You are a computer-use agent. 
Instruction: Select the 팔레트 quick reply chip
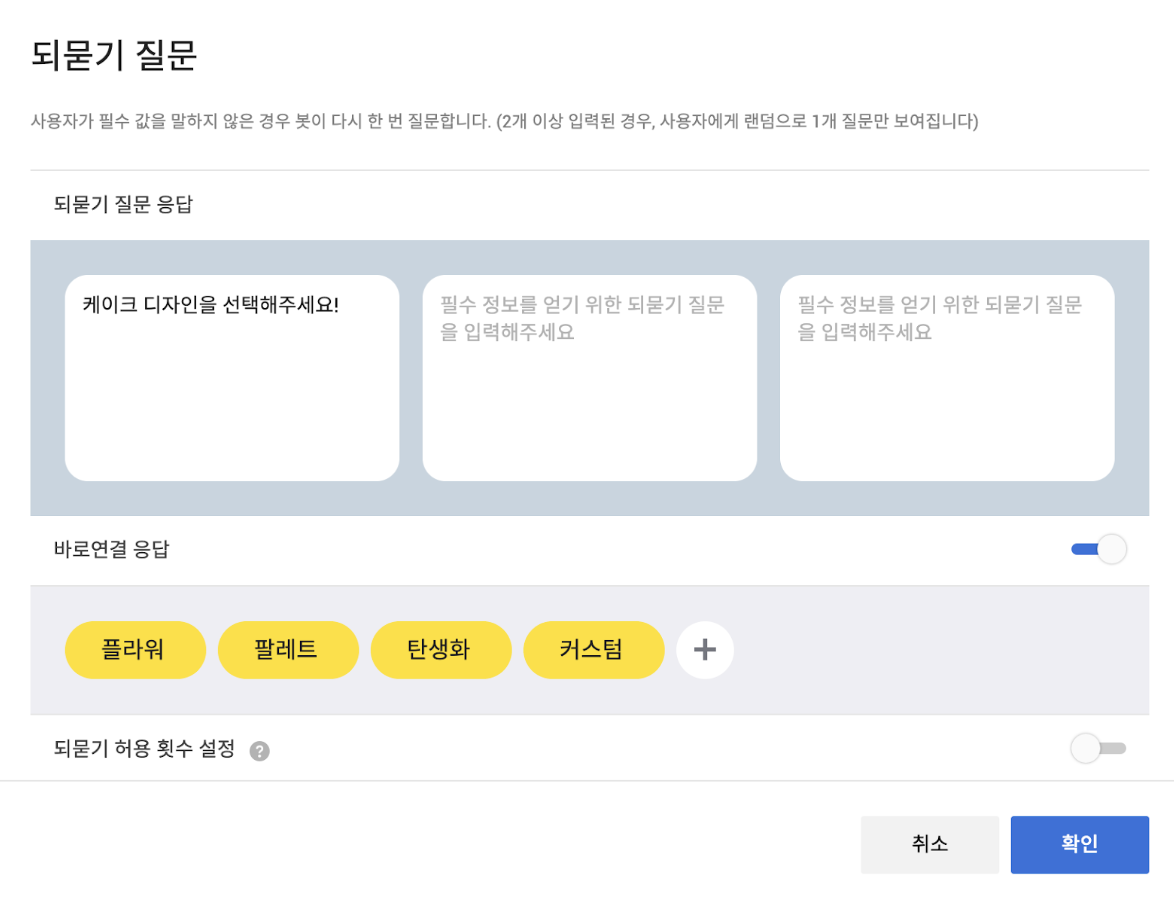(x=288, y=650)
